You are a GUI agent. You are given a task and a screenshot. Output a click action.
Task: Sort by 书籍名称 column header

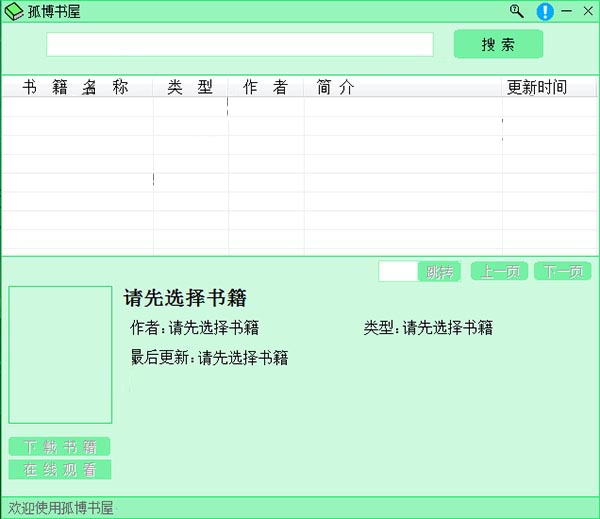click(x=78, y=87)
